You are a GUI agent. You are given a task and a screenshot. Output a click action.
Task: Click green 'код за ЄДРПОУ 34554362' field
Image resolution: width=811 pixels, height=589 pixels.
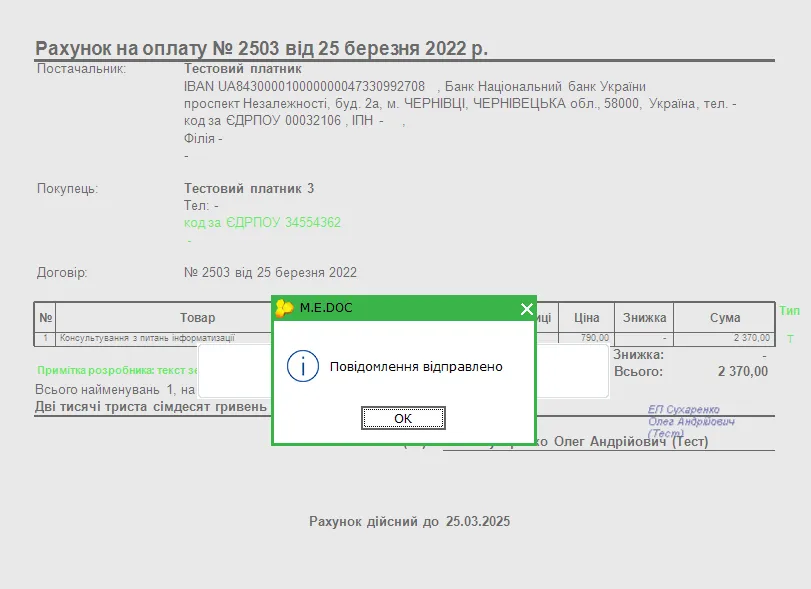coord(262,222)
